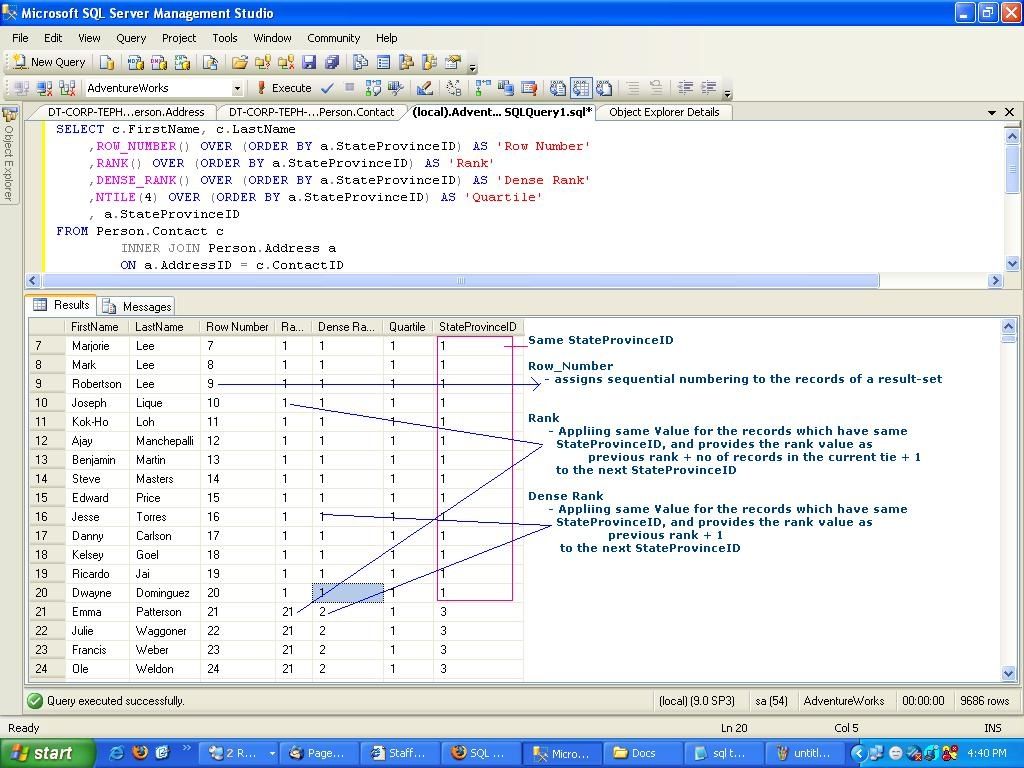Select the Comment Out Selected Lines icon
Viewport: 1024px width, 768px height.
(632, 88)
